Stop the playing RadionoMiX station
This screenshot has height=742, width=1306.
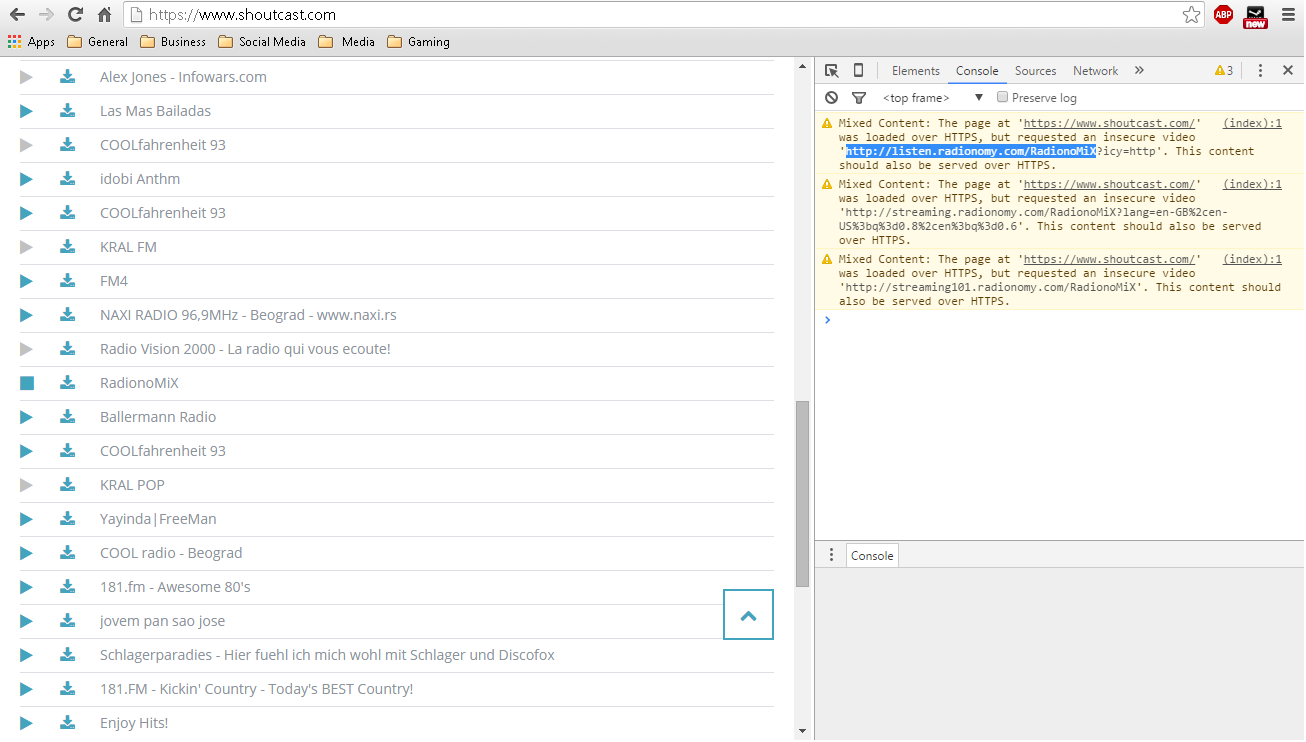(27, 383)
